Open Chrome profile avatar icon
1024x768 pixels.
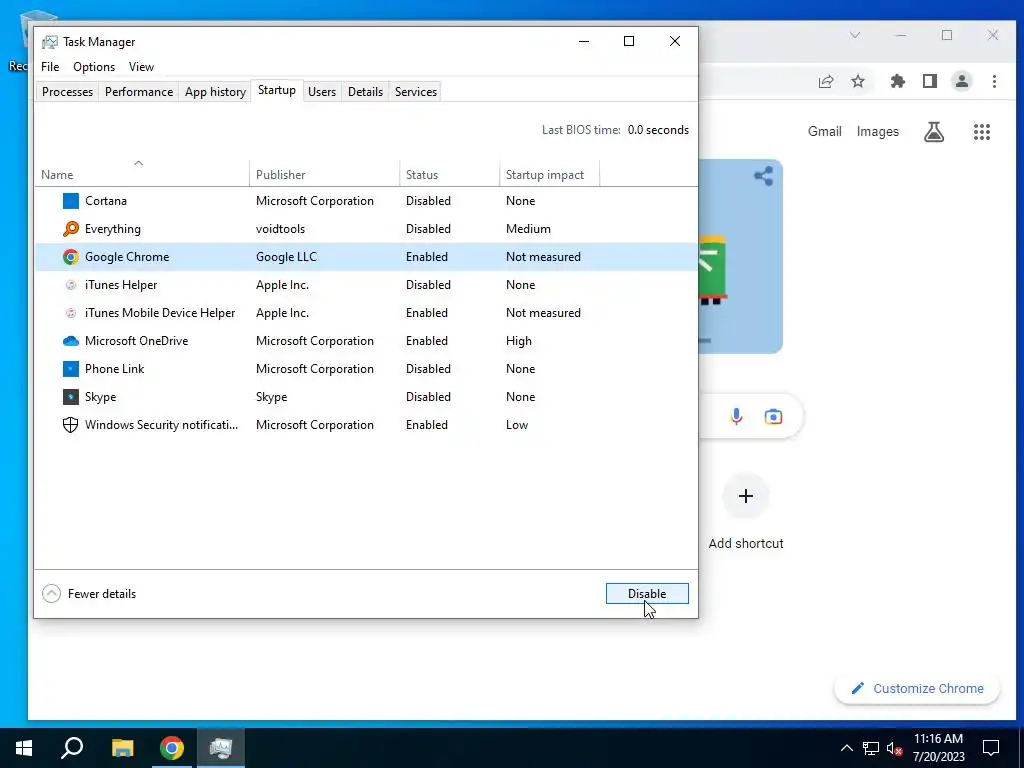[962, 81]
